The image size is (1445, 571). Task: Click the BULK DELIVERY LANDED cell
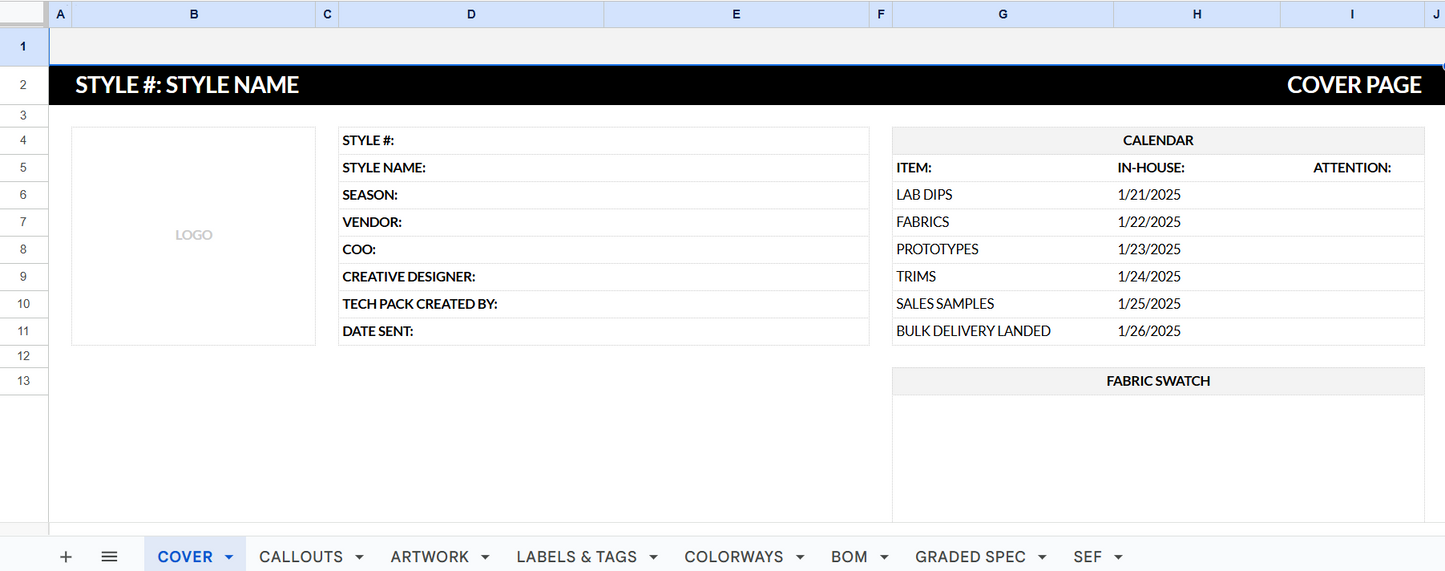point(973,331)
